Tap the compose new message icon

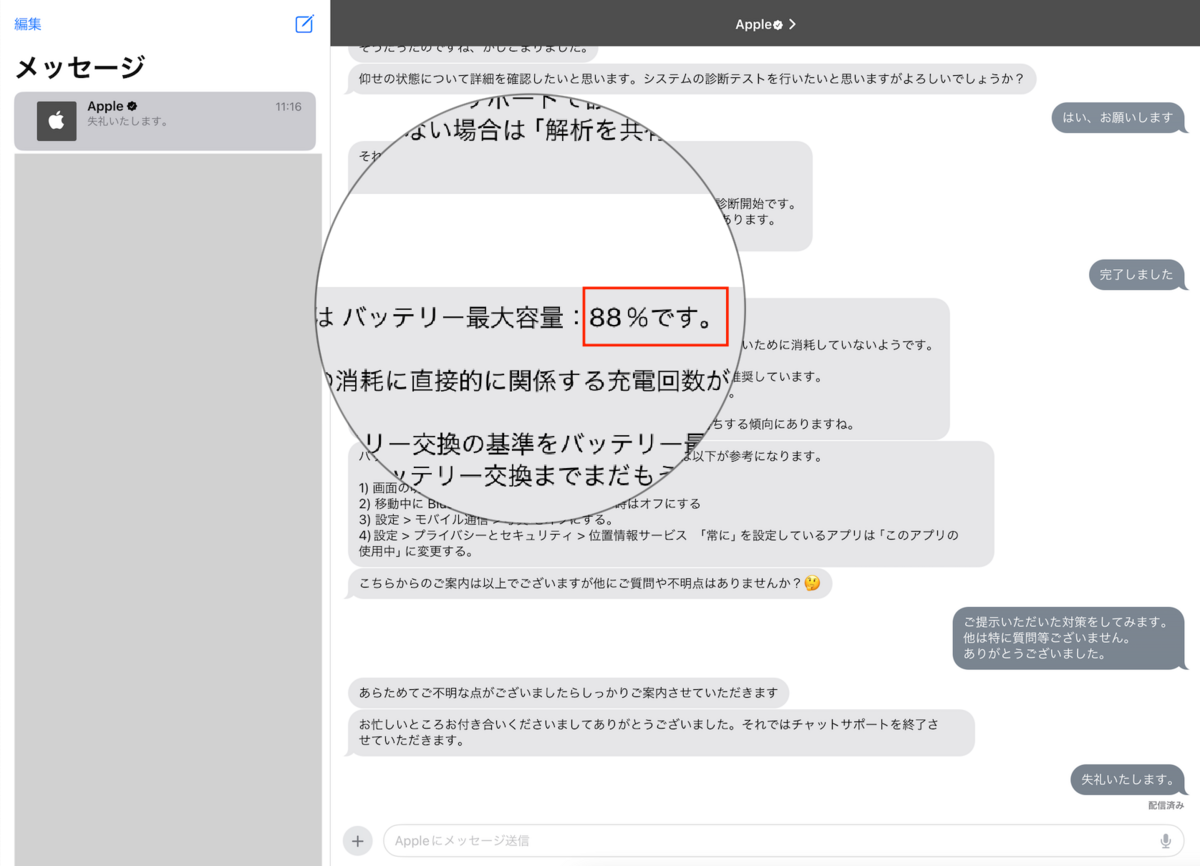pos(304,24)
